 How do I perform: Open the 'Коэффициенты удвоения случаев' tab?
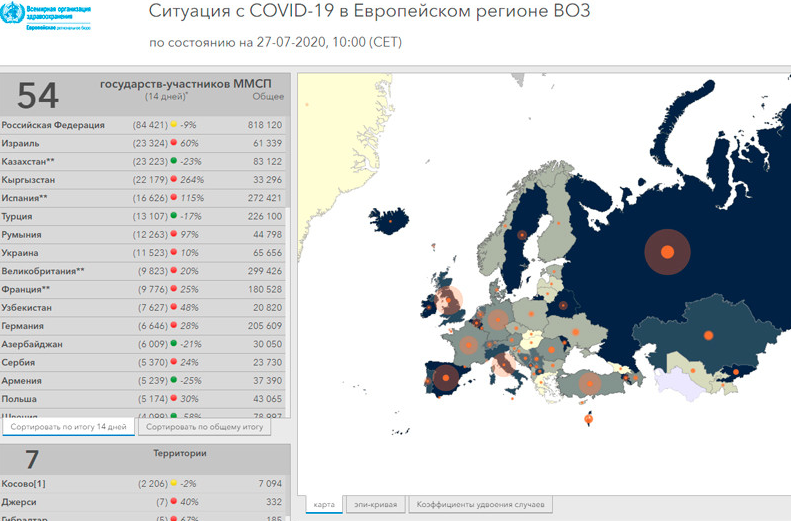pyautogui.click(x=479, y=505)
